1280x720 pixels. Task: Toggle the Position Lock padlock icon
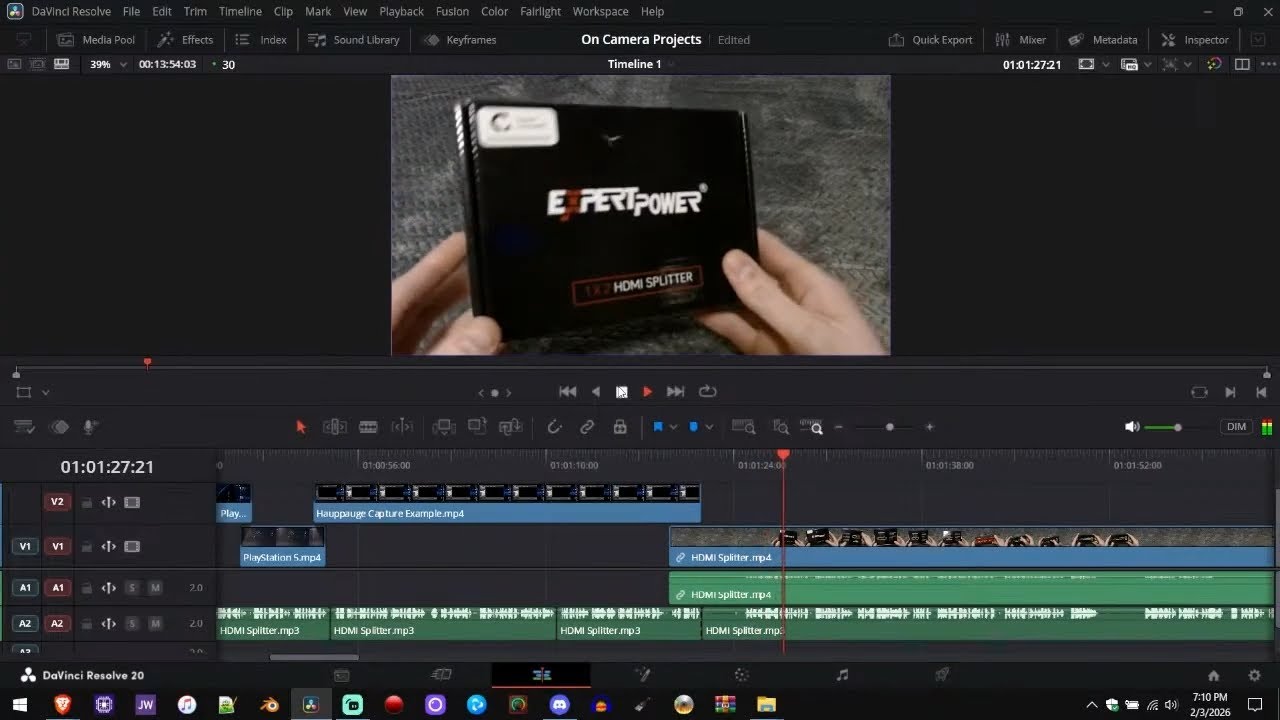tap(620, 427)
